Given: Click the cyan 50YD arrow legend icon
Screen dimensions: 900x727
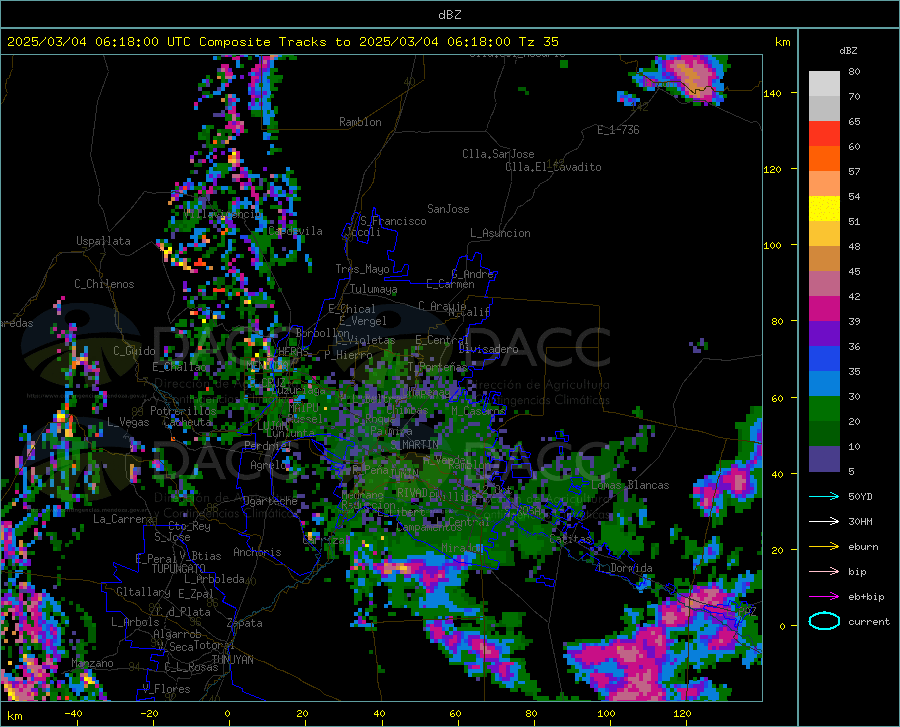Looking at the screenshot, I should (x=824, y=496).
